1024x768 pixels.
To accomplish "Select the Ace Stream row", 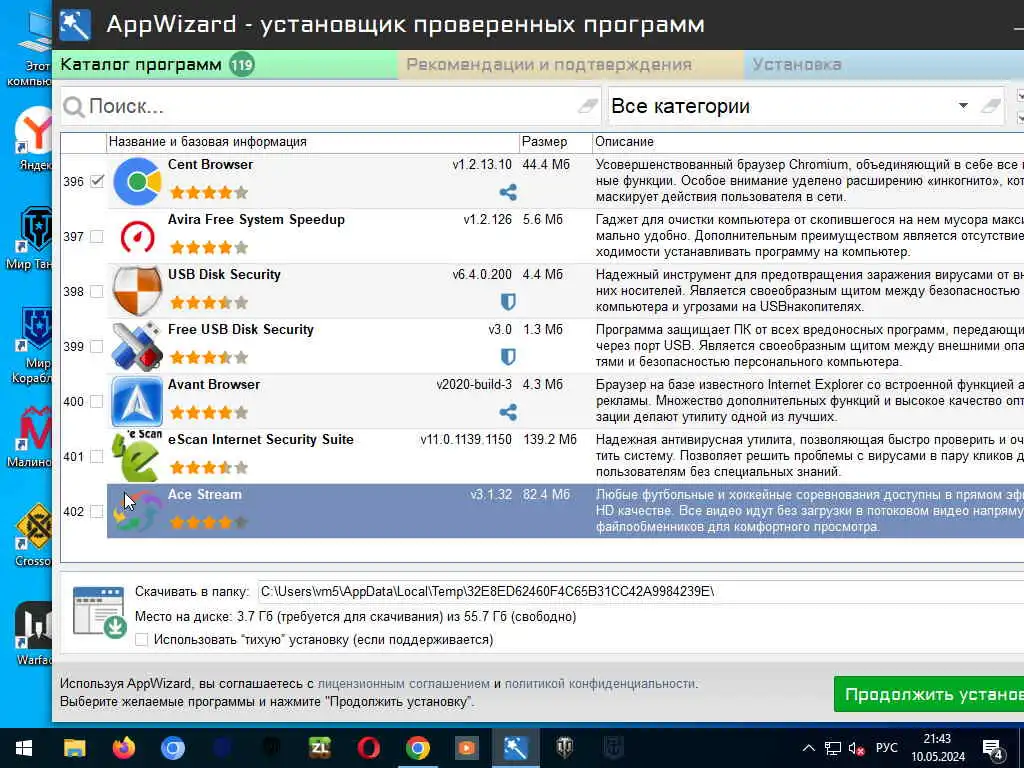I will pos(565,511).
